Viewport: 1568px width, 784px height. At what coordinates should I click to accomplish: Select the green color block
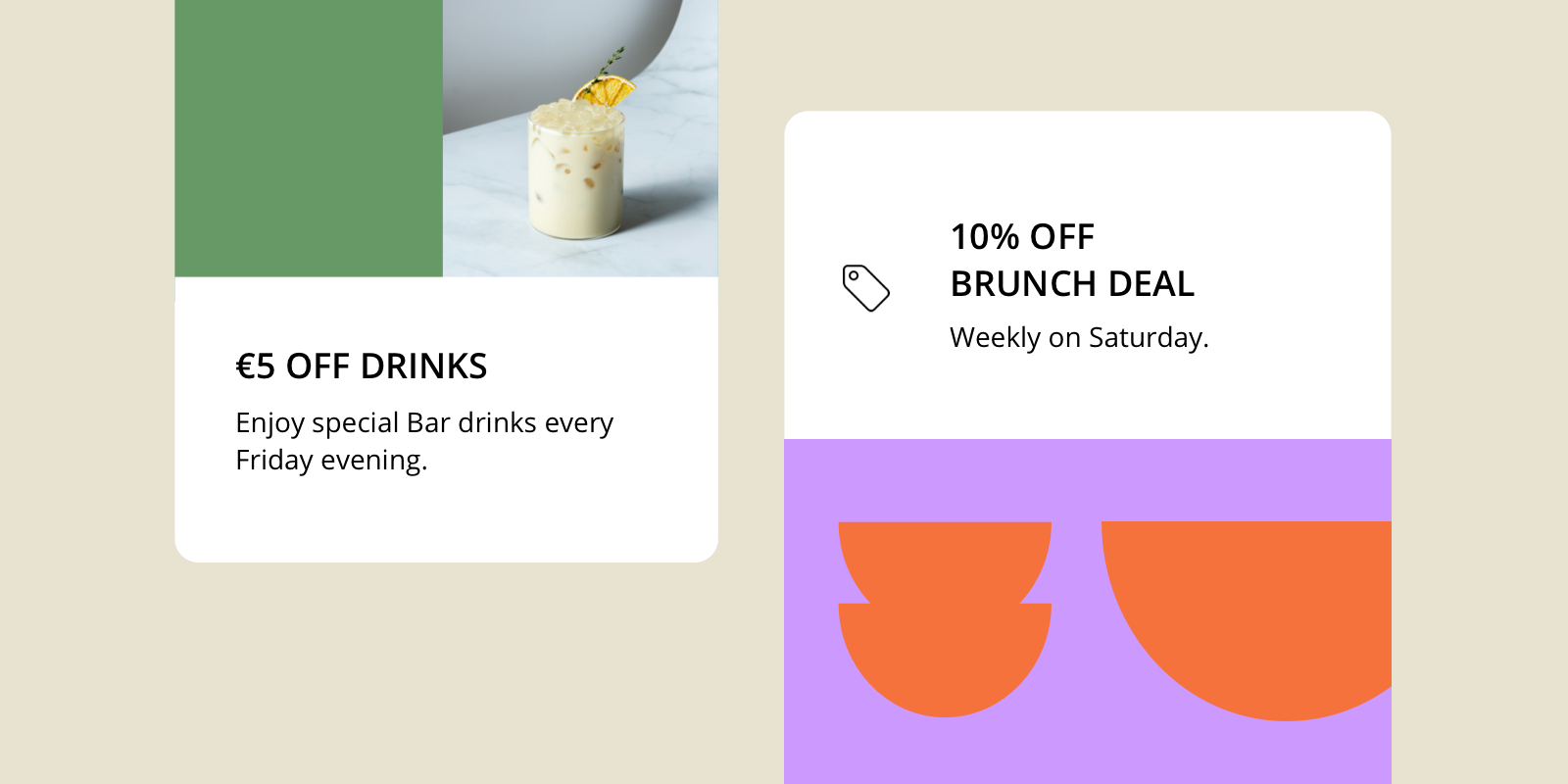[x=309, y=138]
